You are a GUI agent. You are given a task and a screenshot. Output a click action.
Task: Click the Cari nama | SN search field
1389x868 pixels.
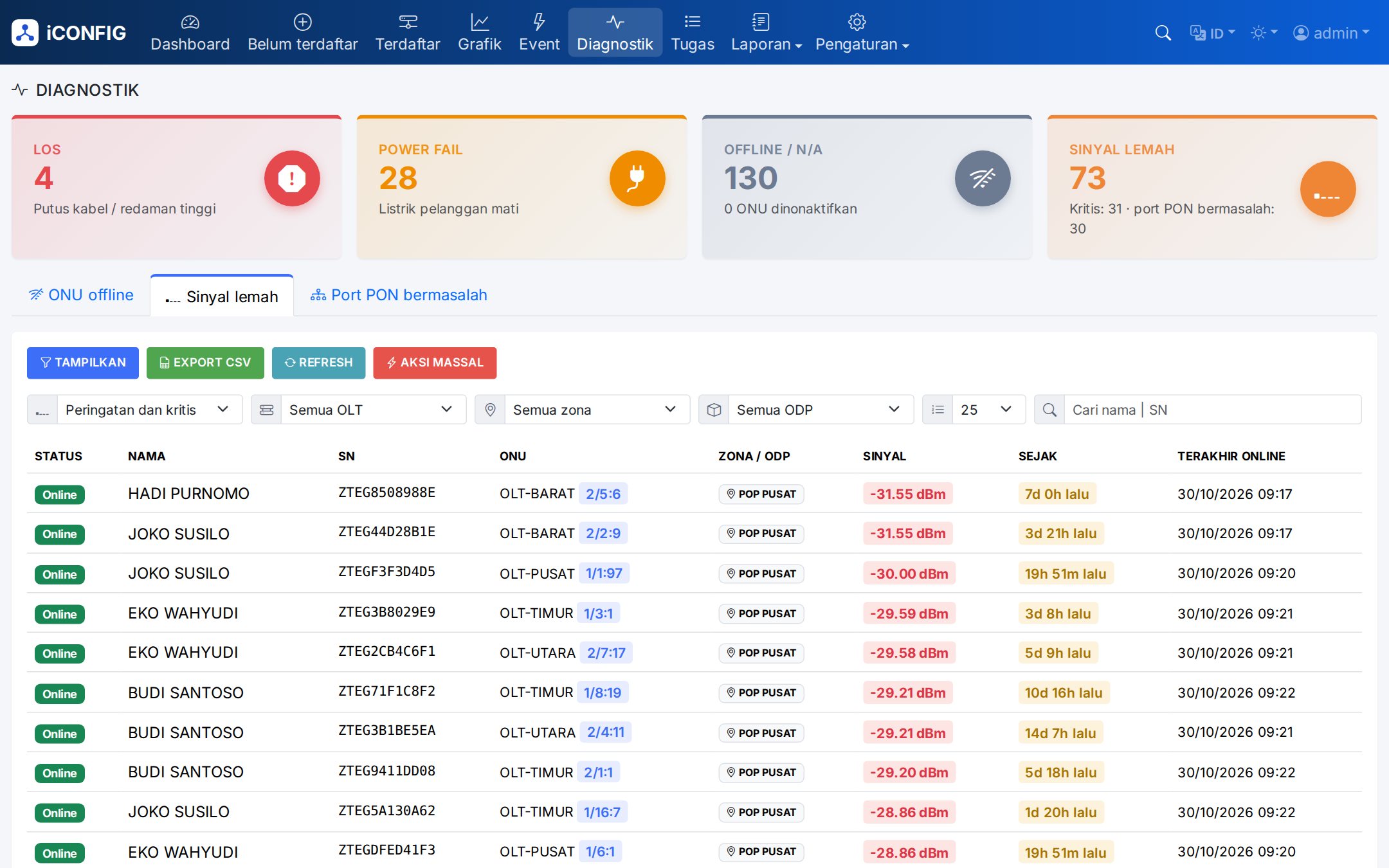[x=1212, y=410]
